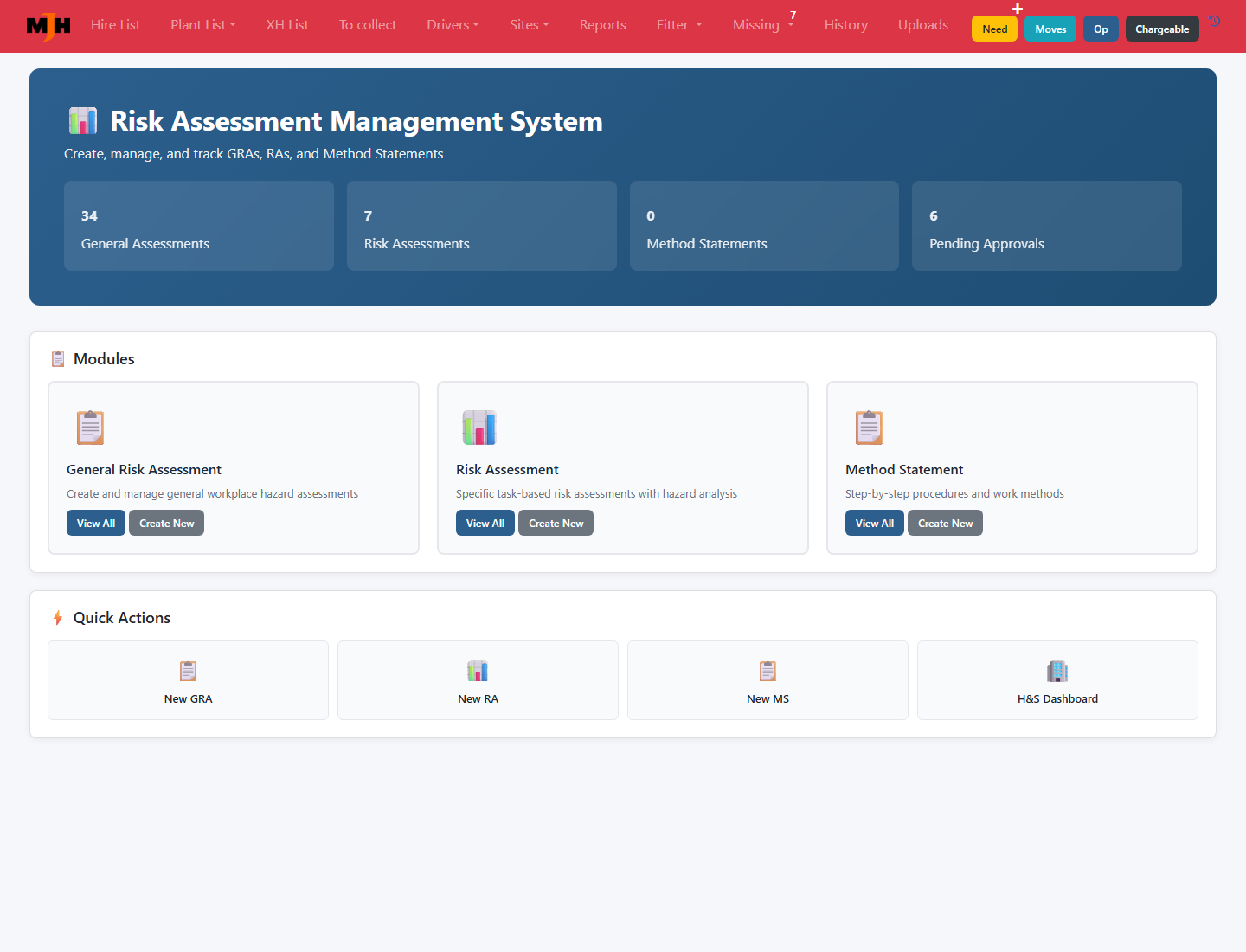Start a New GRA via its clipboard icon
This screenshot has width=1246, height=952.
(188, 671)
